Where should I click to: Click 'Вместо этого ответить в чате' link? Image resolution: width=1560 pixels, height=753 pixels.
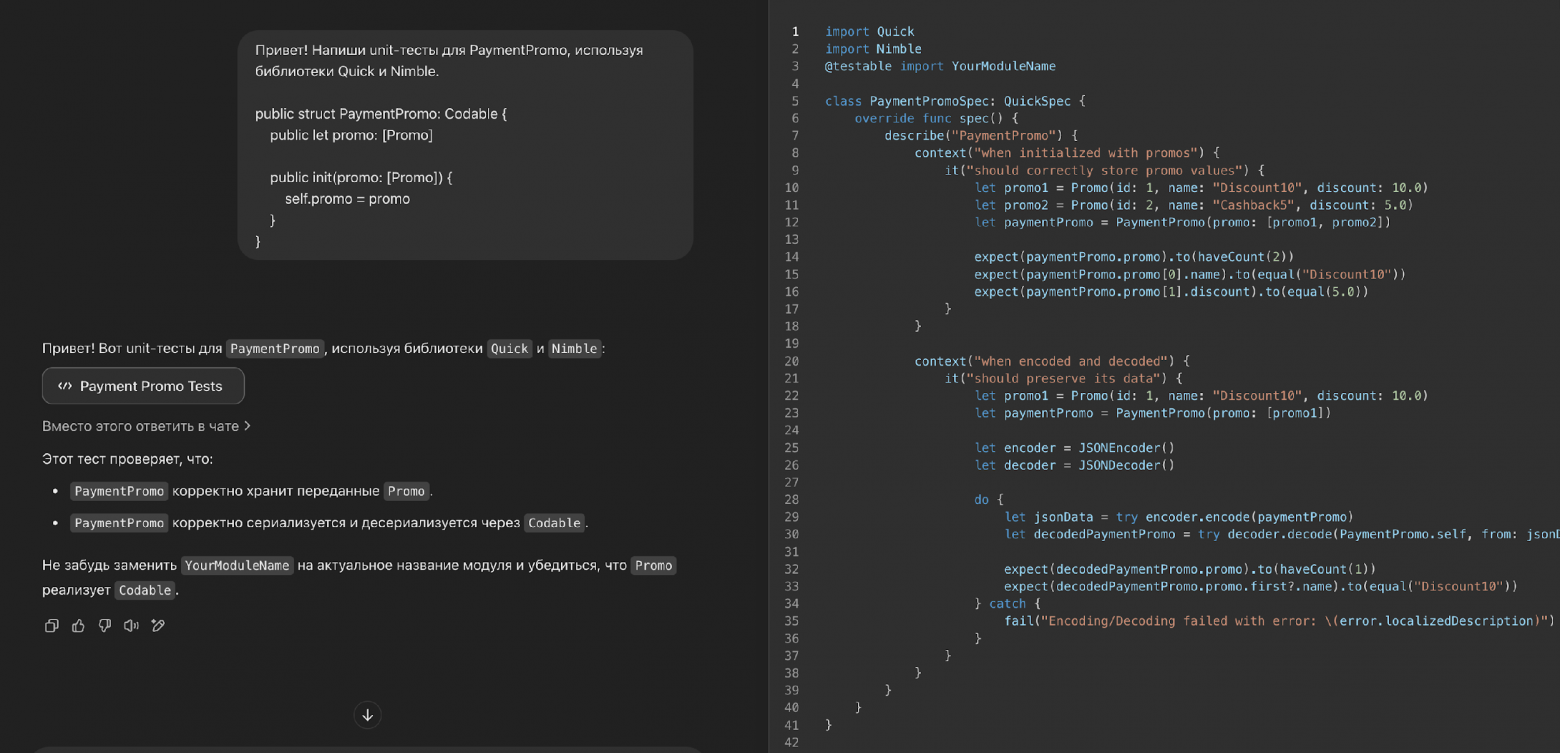140,426
